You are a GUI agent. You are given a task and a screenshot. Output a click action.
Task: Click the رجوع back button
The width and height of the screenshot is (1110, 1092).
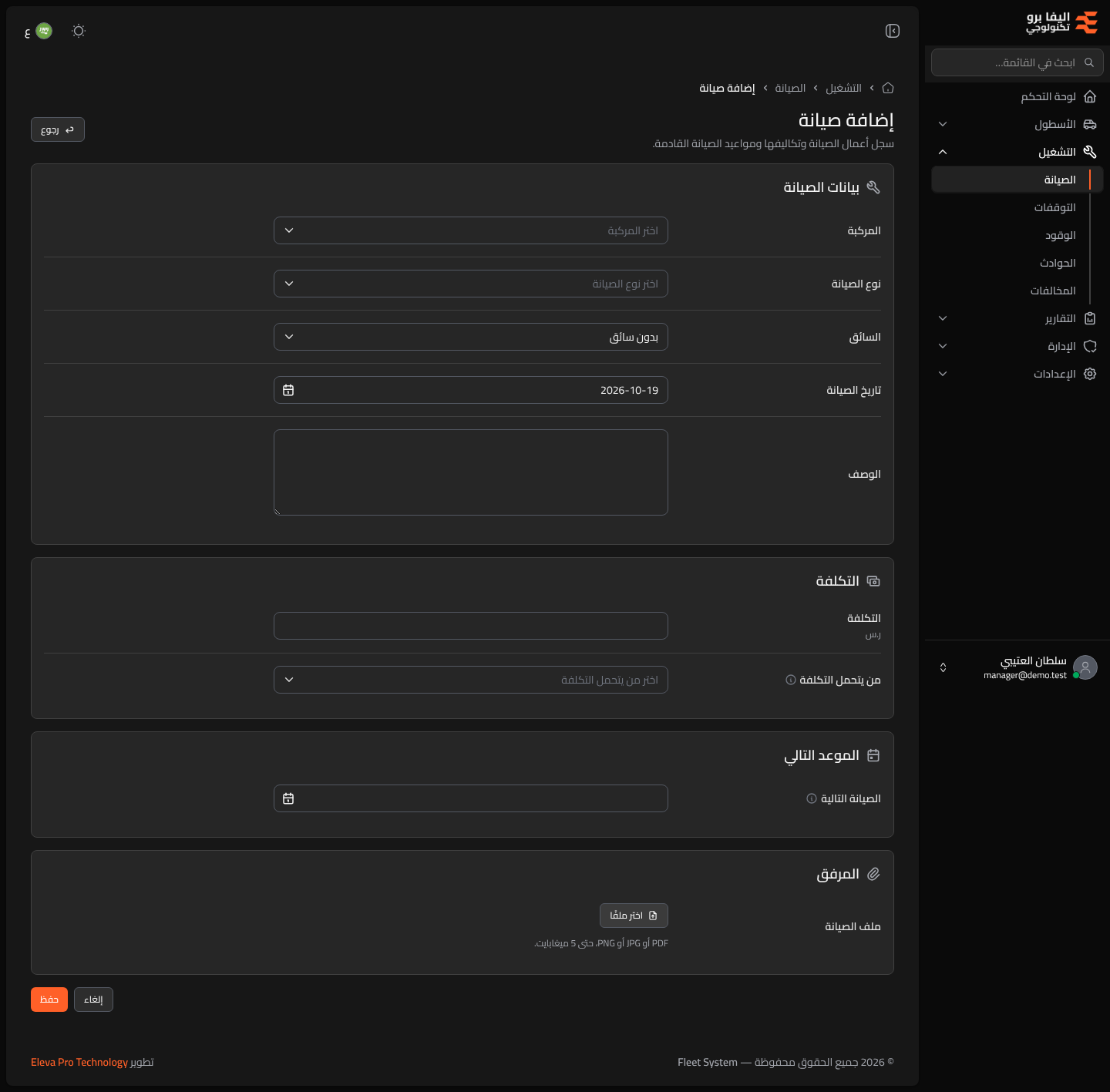click(x=58, y=129)
